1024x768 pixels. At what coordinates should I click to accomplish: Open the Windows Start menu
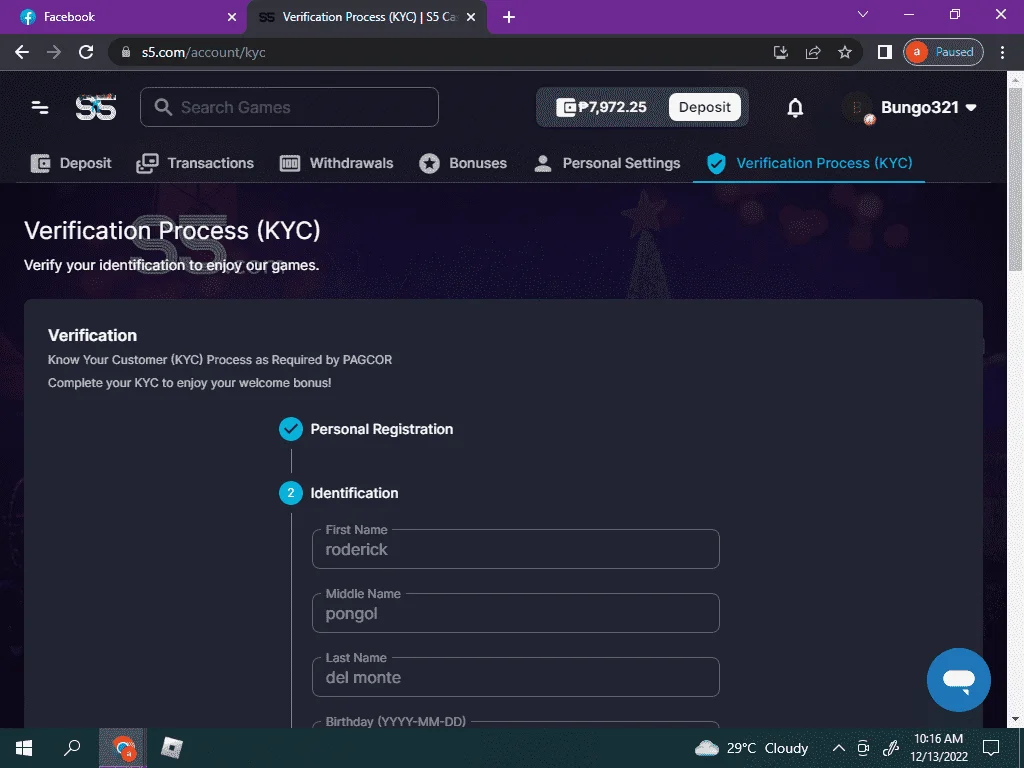click(x=24, y=748)
